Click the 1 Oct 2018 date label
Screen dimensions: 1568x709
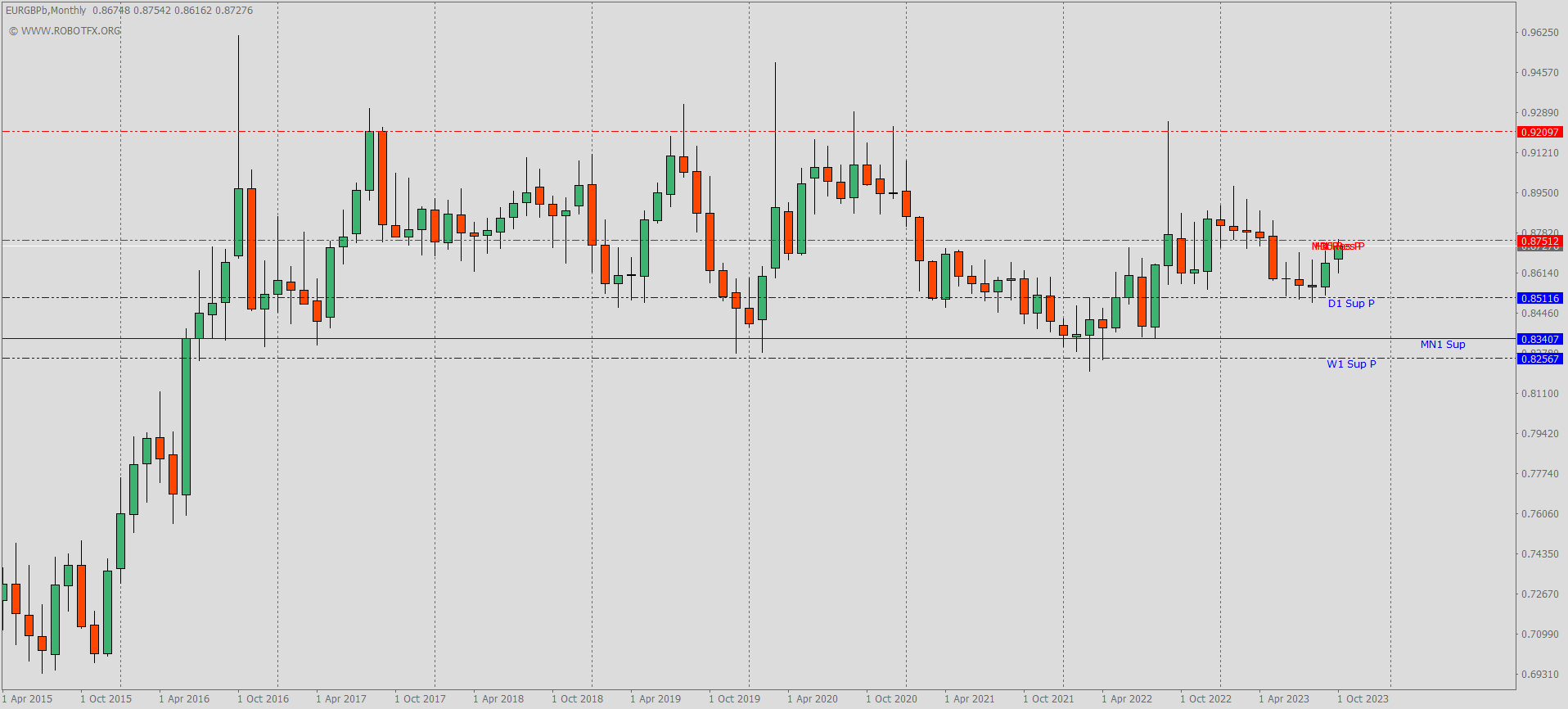tap(577, 699)
